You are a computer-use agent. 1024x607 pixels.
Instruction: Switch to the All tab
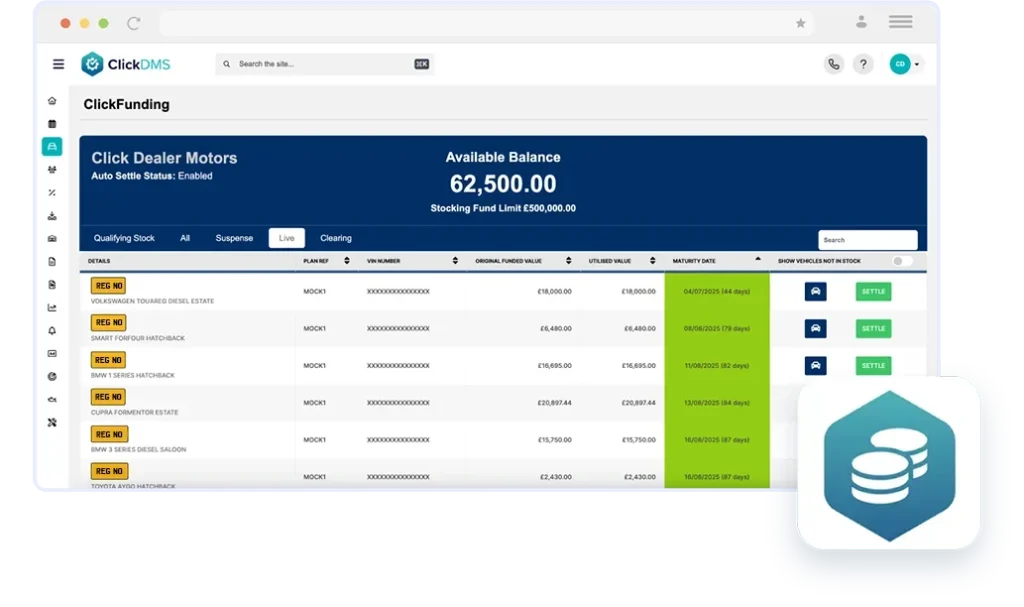tap(185, 238)
